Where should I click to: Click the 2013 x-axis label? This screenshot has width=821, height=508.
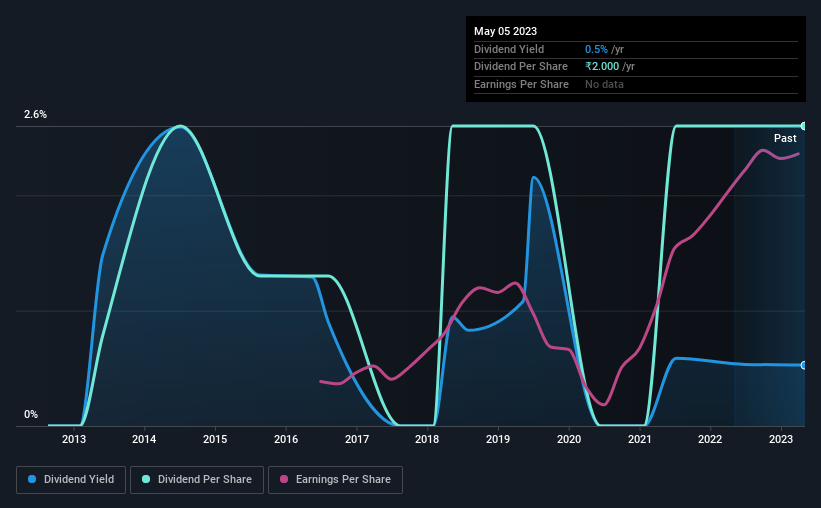tap(74, 439)
